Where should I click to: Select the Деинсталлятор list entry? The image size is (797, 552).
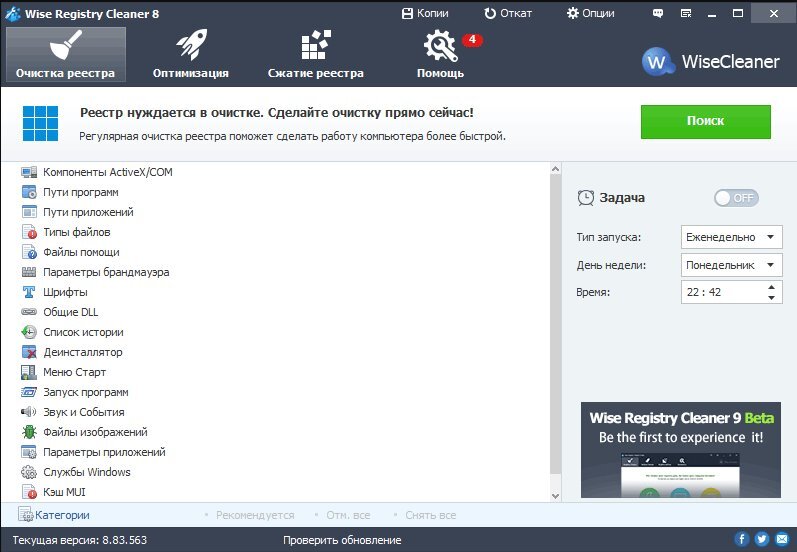83,352
